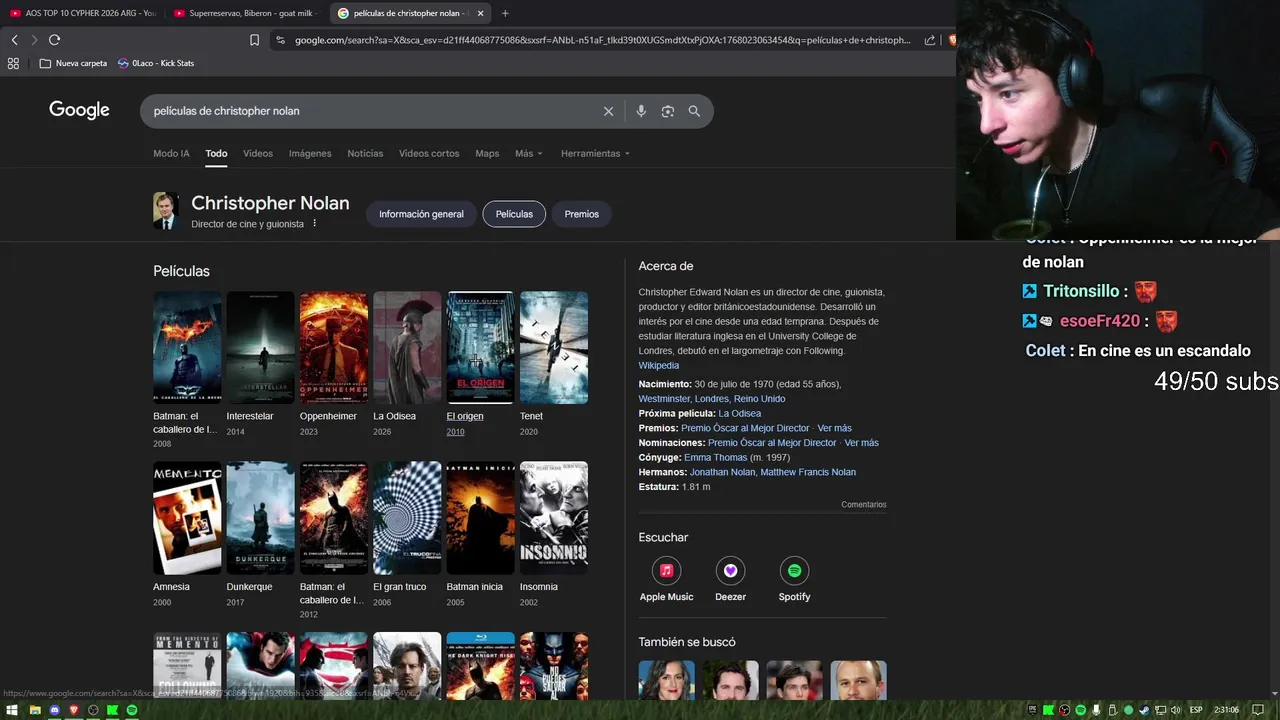Open the 0Laco - Kick Stats bookmark

[x=155, y=63]
